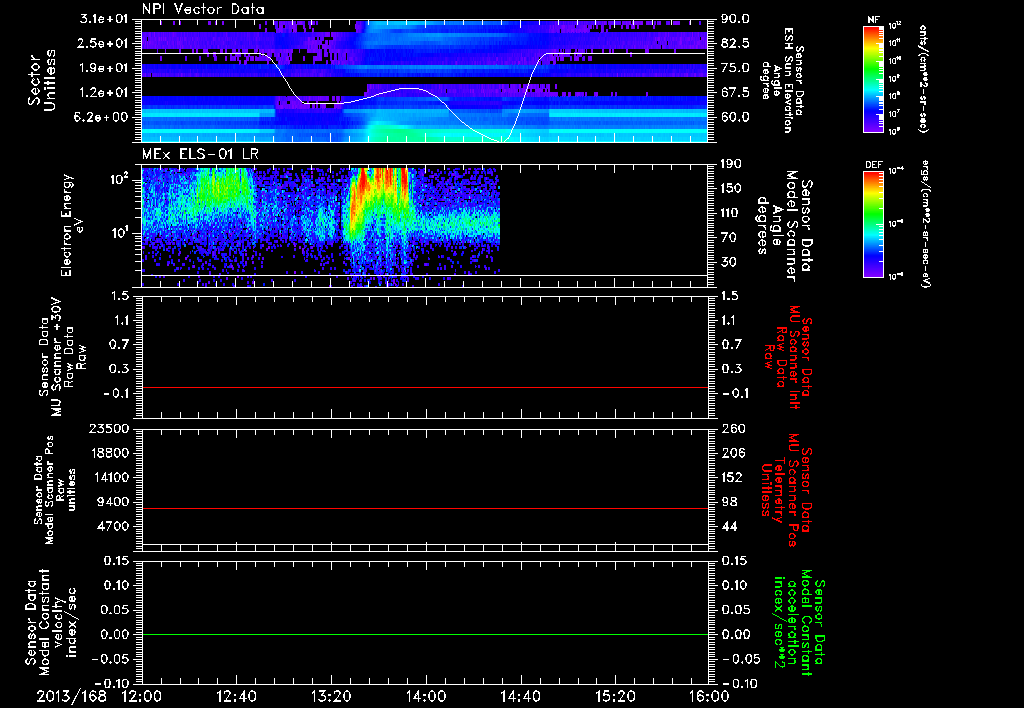Screen dimensions: 1024x708
Task: Click the 14:00 time axis label
Action: click(x=425, y=695)
